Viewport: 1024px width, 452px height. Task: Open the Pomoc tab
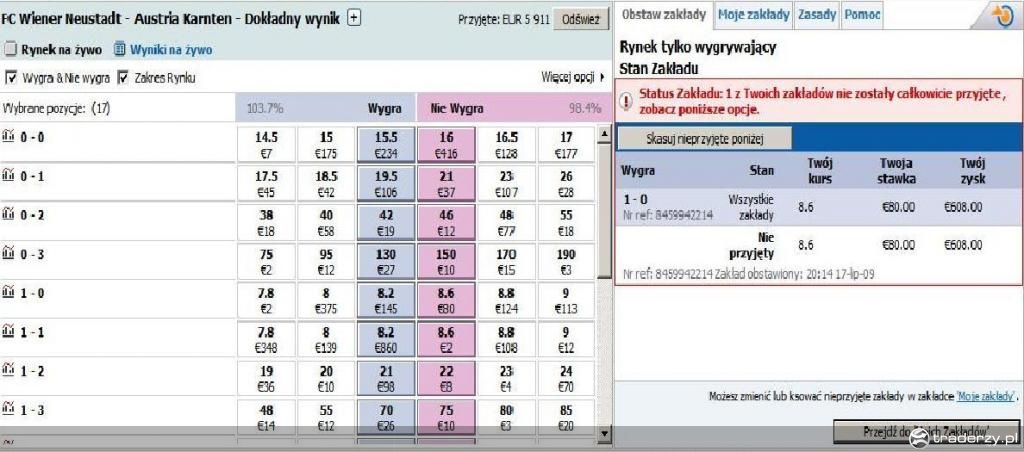[x=861, y=14]
